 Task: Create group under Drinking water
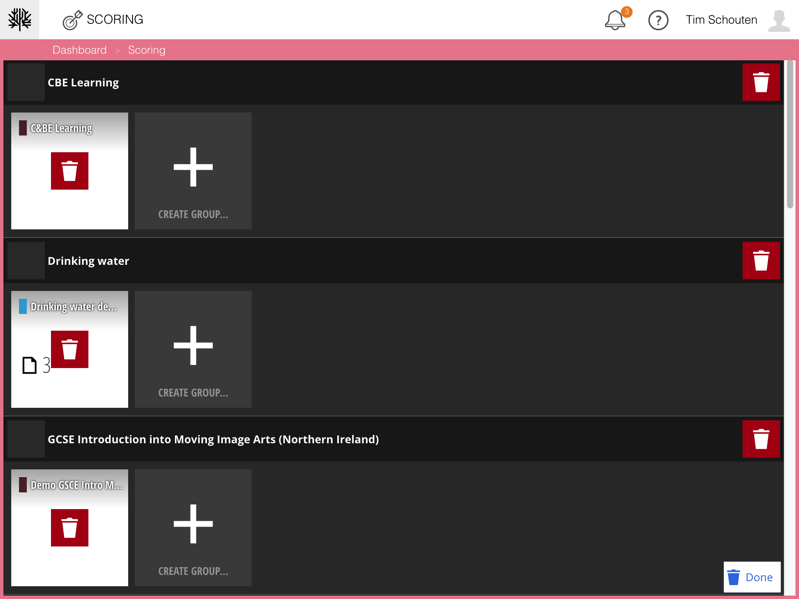(193, 349)
